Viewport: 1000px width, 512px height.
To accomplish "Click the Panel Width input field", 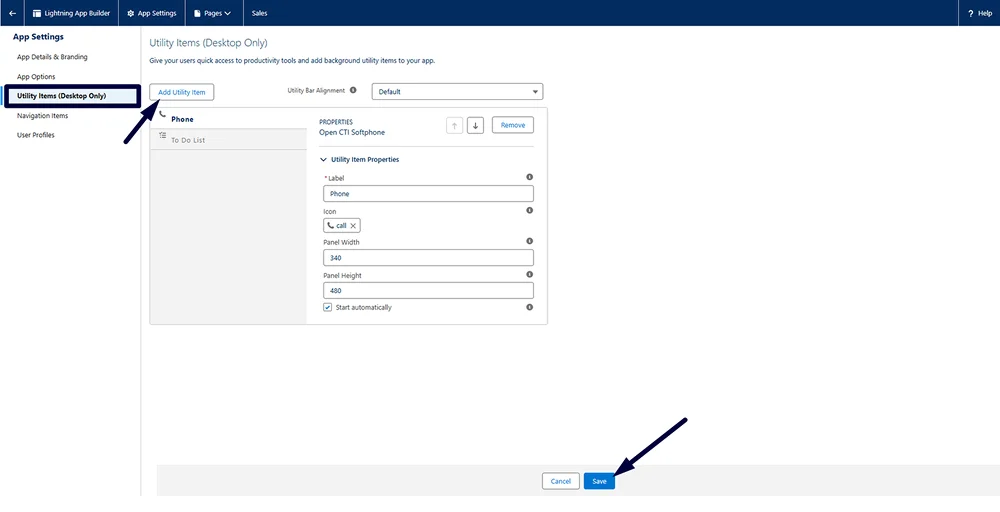I will coord(429,258).
